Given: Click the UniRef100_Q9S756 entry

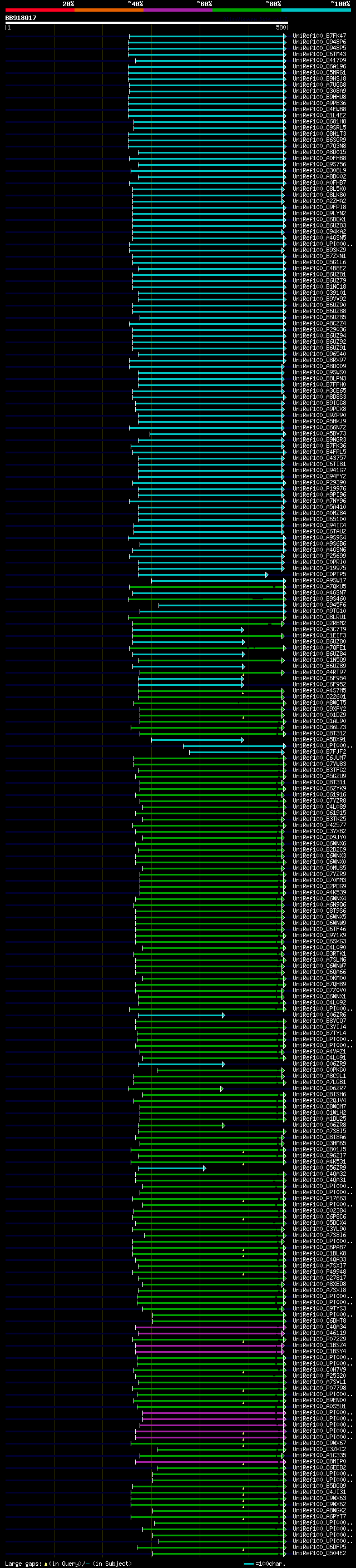Looking at the screenshot, I should [319, 164].
